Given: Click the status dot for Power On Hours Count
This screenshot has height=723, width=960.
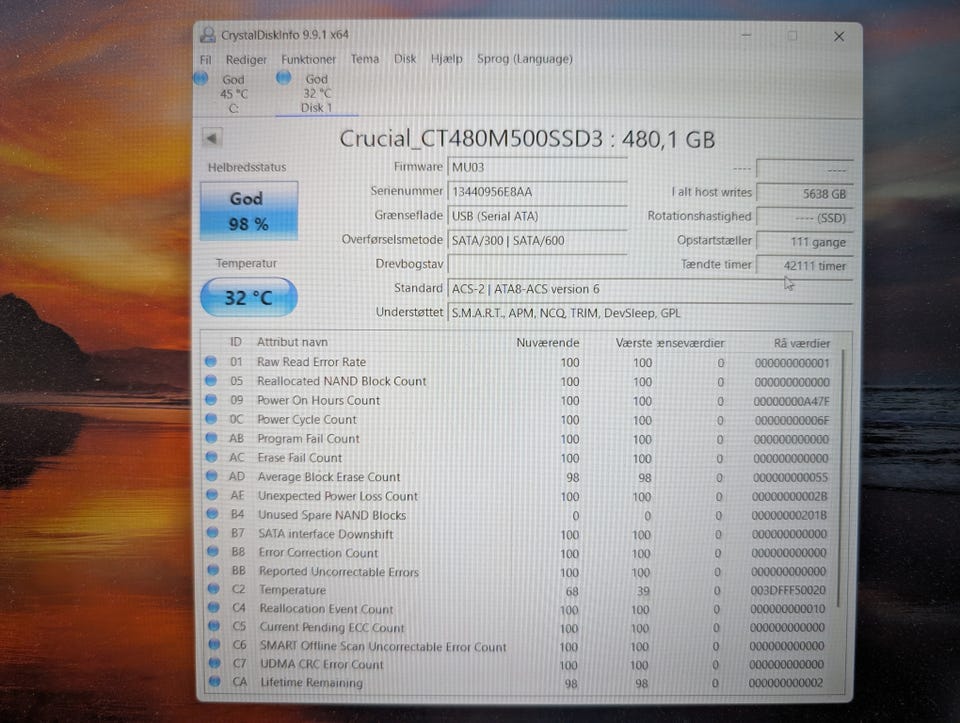Looking at the screenshot, I should [x=211, y=400].
